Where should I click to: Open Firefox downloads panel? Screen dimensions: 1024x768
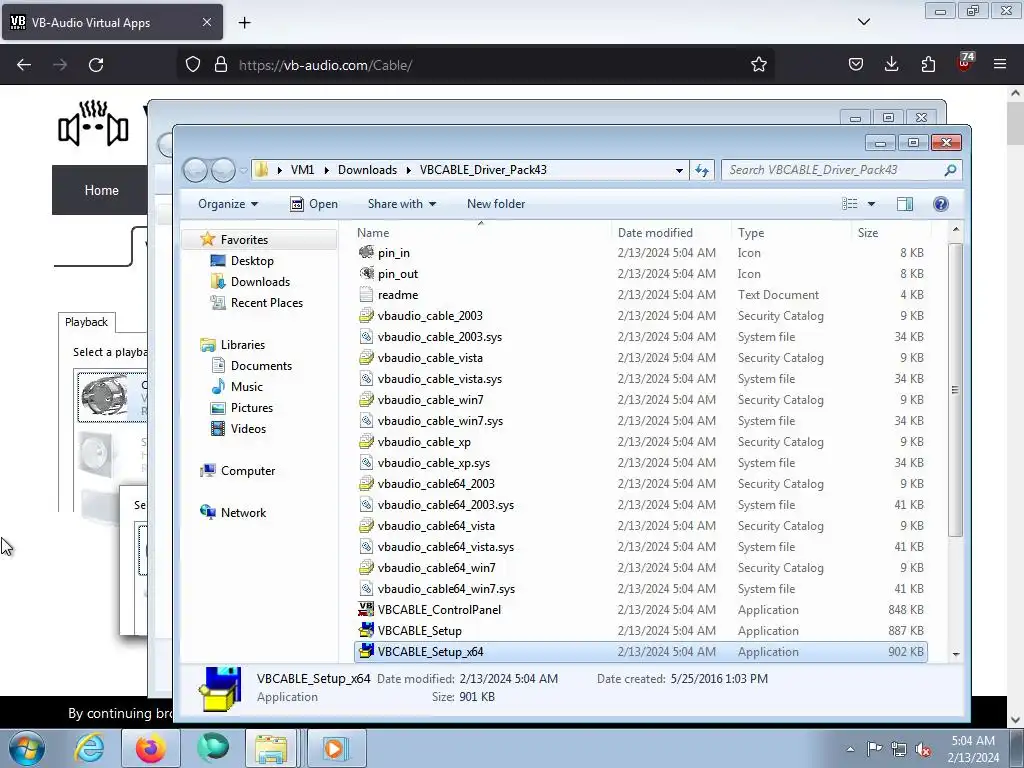pyautogui.click(x=891, y=64)
